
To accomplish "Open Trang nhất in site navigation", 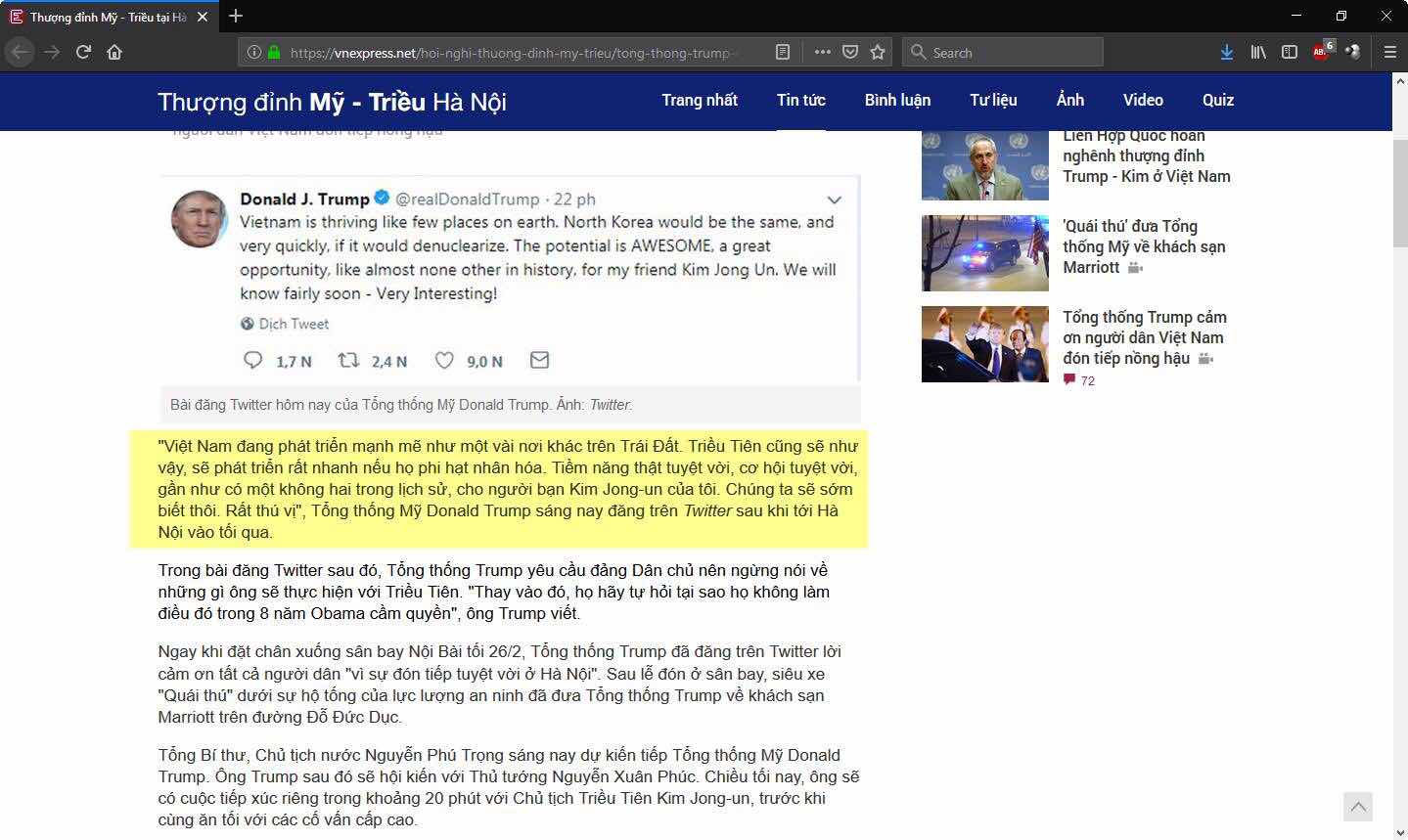I will 700,100.
